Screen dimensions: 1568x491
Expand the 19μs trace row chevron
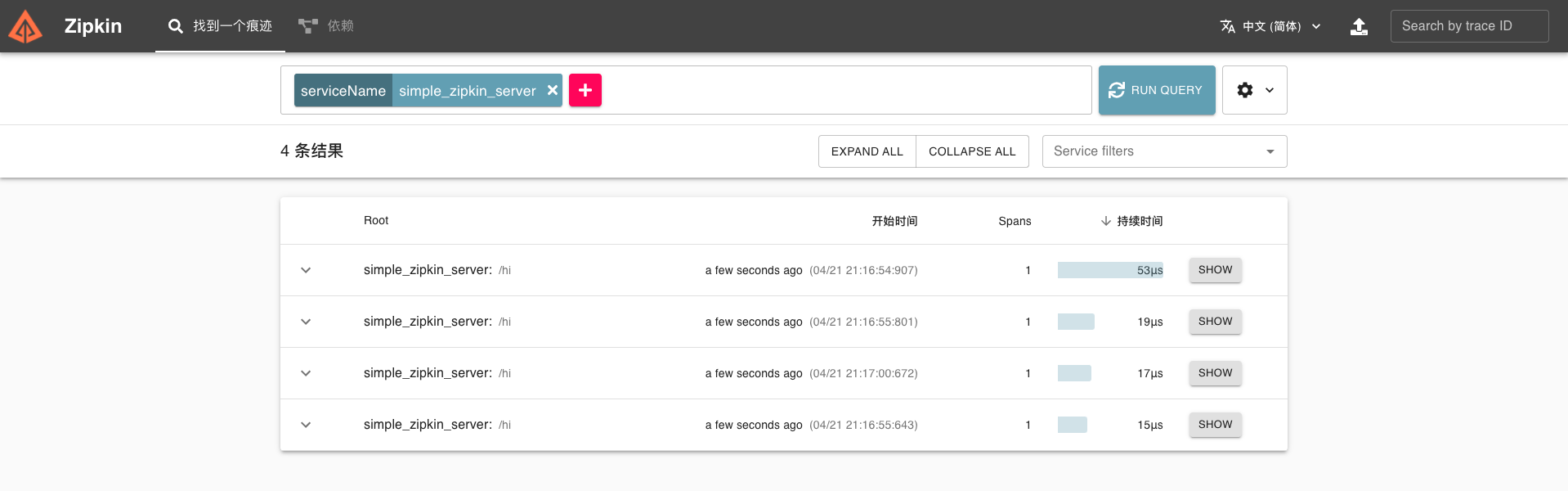pyautogui.click(x=306, y=322)
